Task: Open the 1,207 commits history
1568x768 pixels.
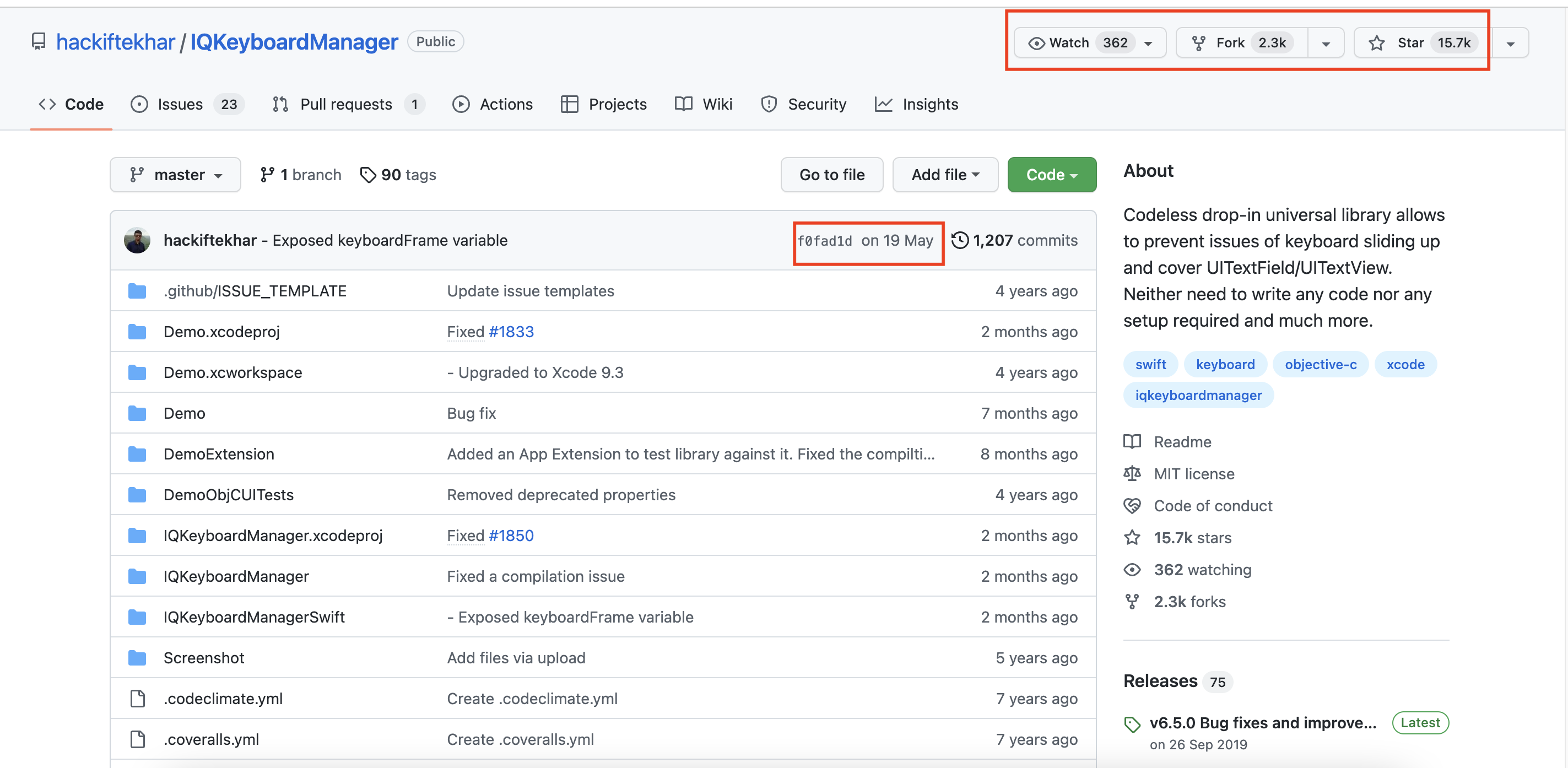Action: tap(1015, 240)
